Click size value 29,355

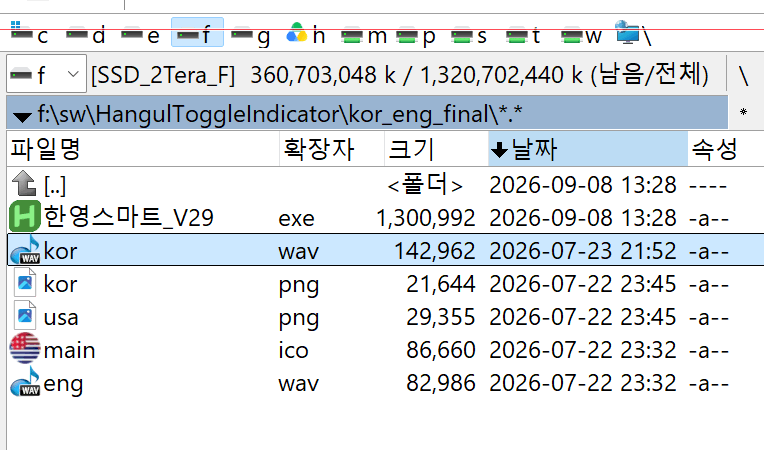pyautogui.click(x=441, y=318)
